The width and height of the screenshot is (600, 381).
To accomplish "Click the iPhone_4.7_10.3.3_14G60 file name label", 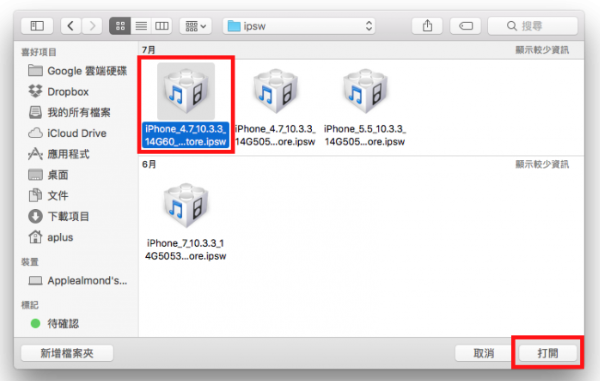I will 186,135.
